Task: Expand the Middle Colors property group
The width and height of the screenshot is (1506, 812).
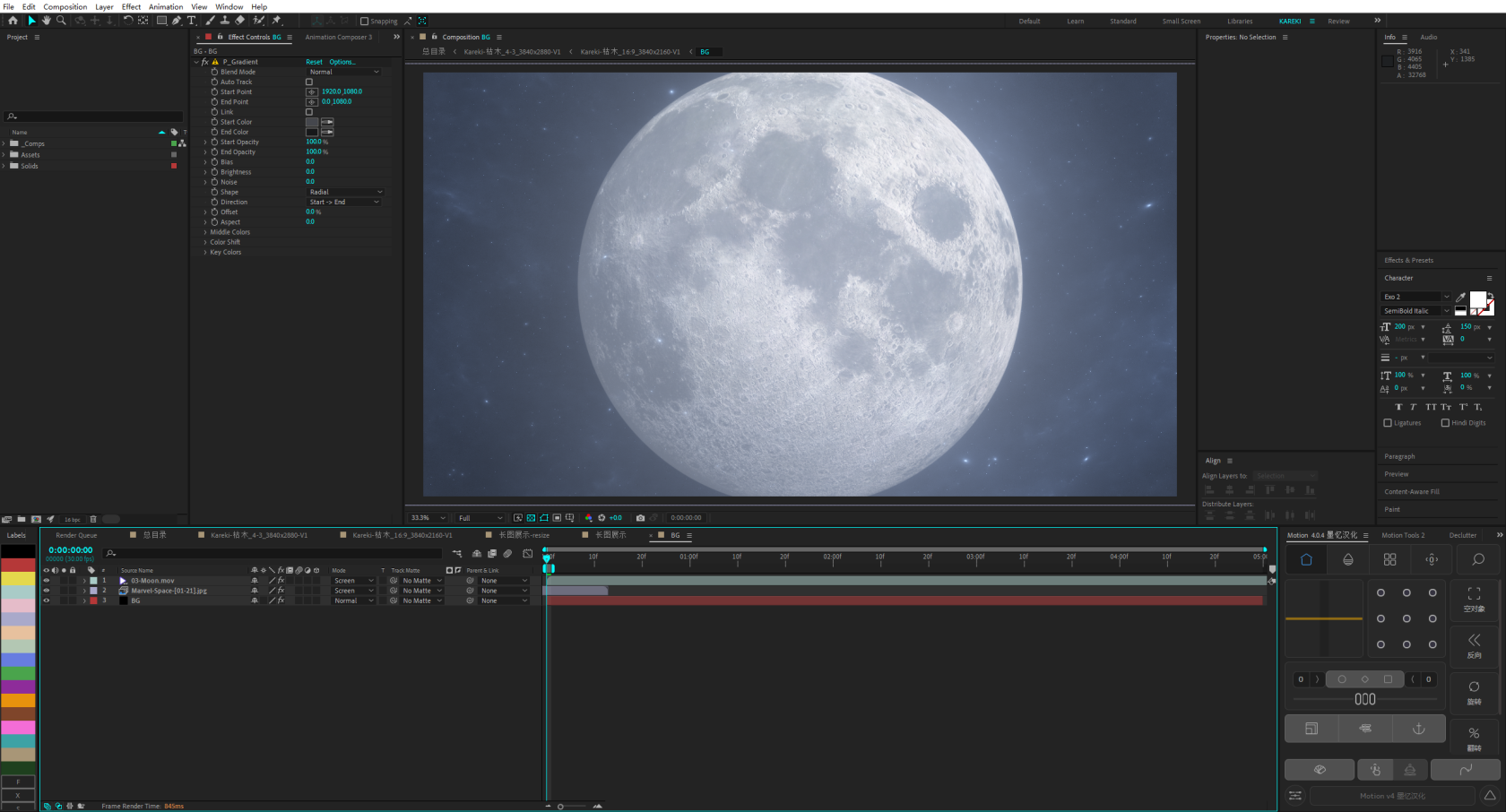Action: 205,232
